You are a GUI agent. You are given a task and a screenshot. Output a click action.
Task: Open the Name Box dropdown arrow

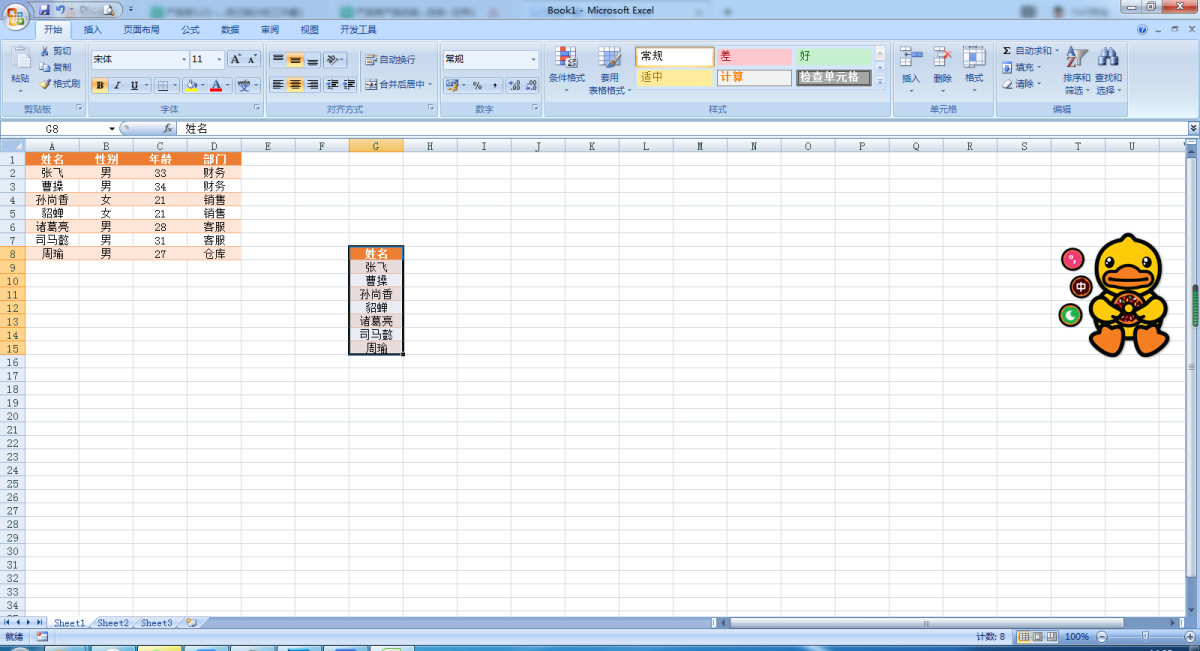click(x=112, y=129)
